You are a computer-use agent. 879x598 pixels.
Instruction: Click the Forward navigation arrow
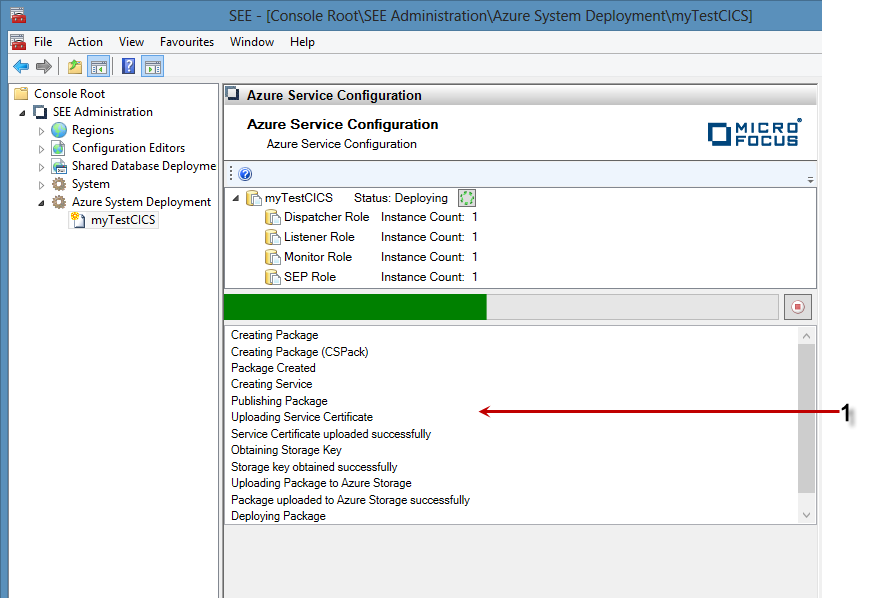click(44, 67)
